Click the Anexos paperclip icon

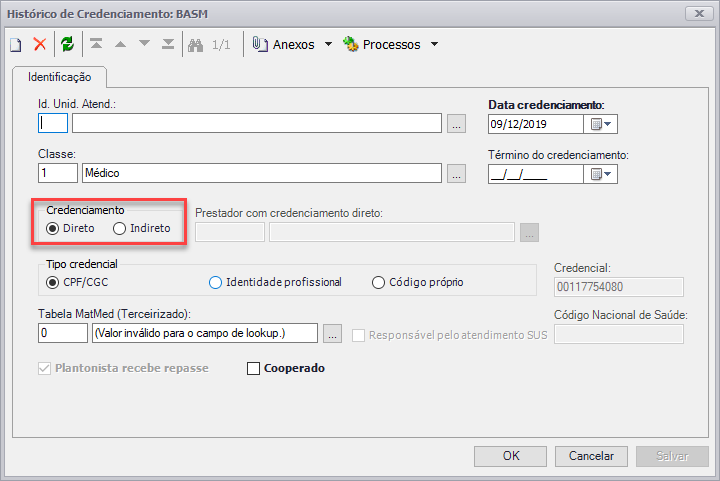point(260,44)
